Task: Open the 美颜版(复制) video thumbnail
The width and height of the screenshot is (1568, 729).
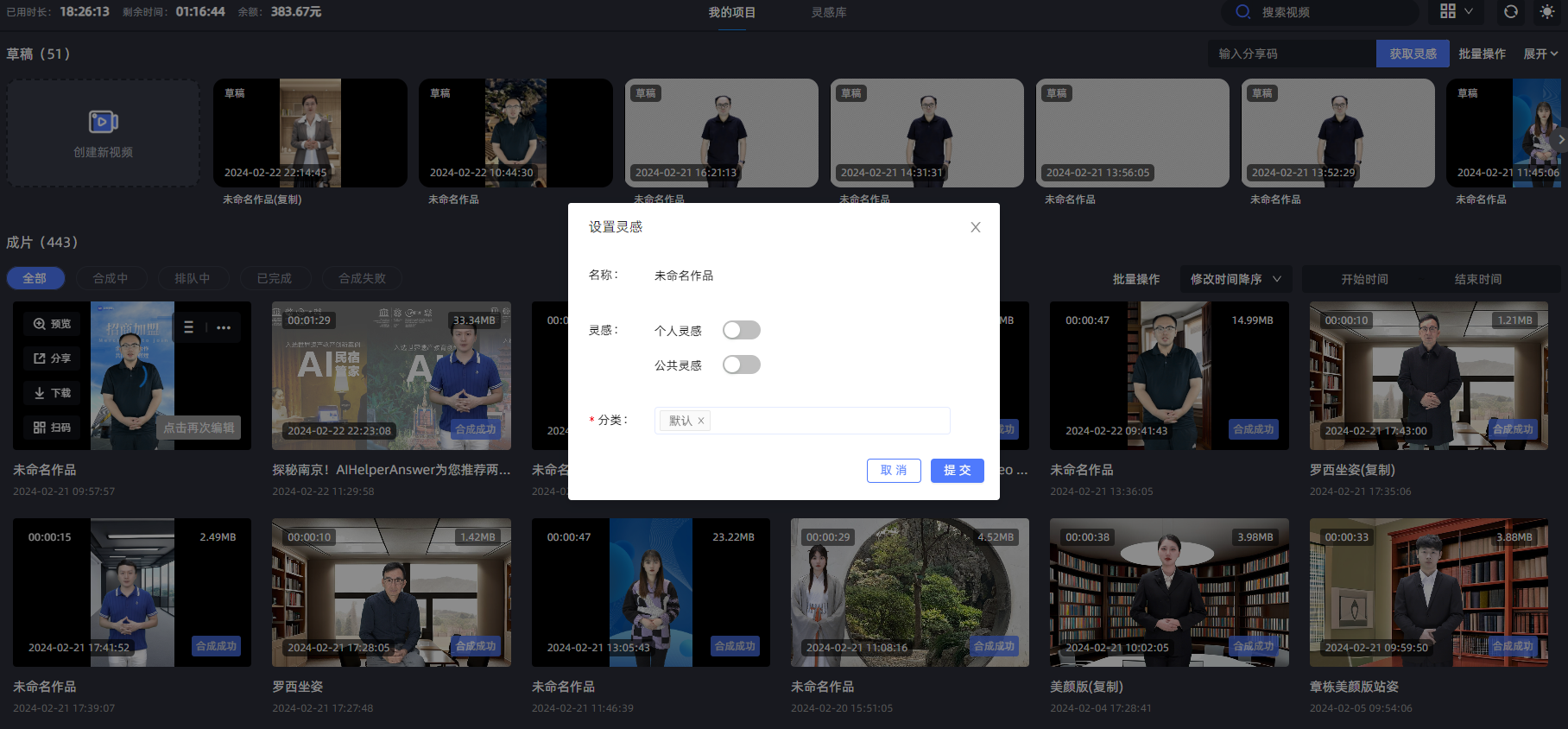Action: pyautogui.click(x=1169, y=593)
